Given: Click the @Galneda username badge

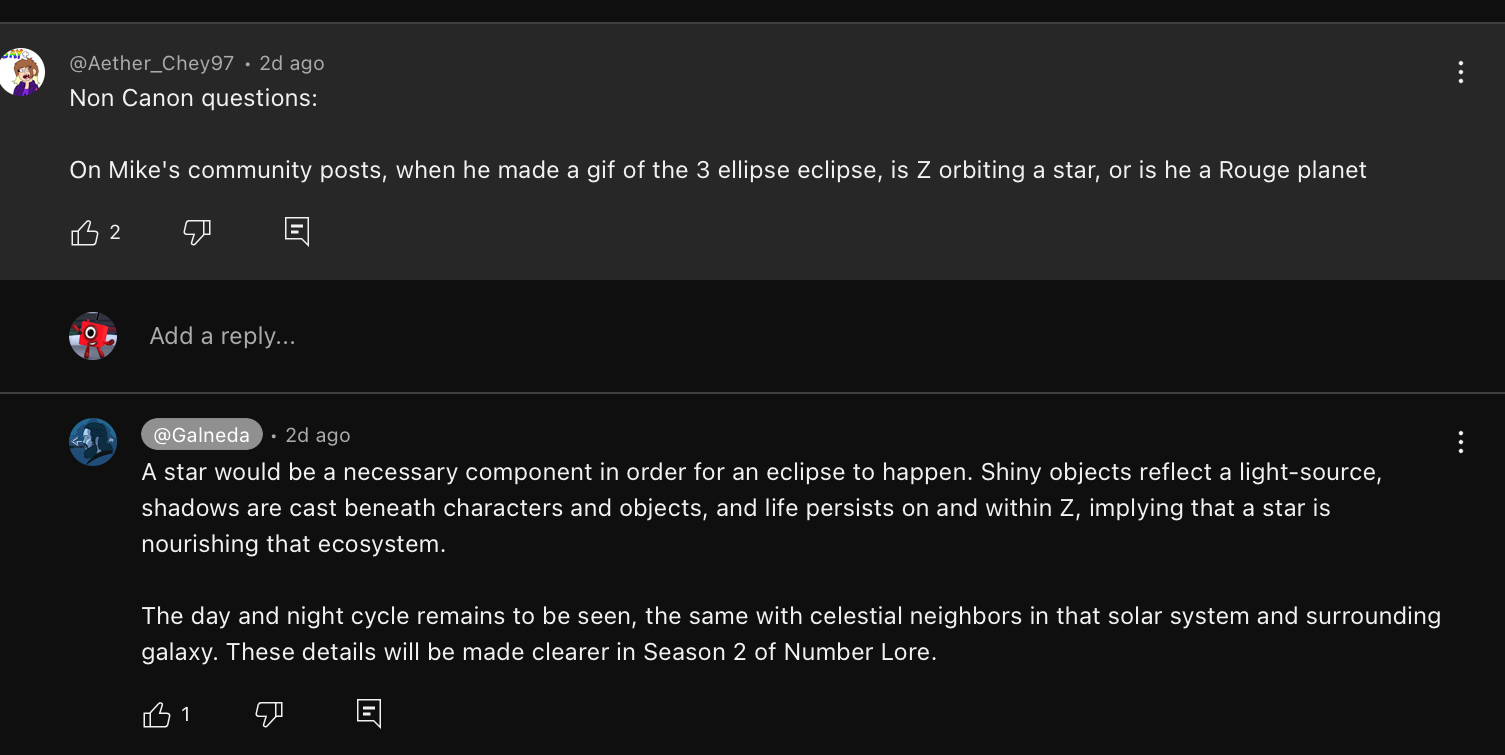Looking at the screenshot, I should (202, 435).
